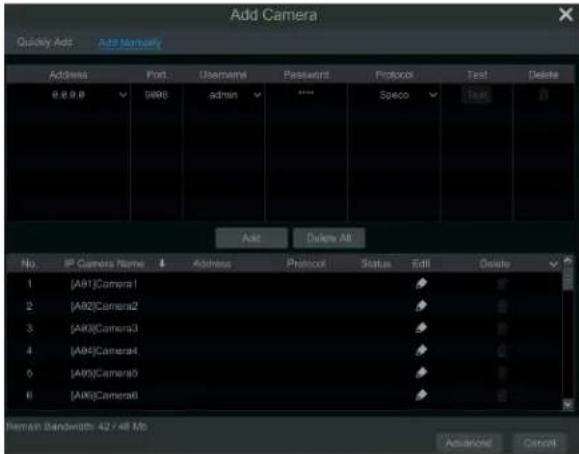Open the Username admin dropdown
The image size is (579, 454).
click(257, 95)
